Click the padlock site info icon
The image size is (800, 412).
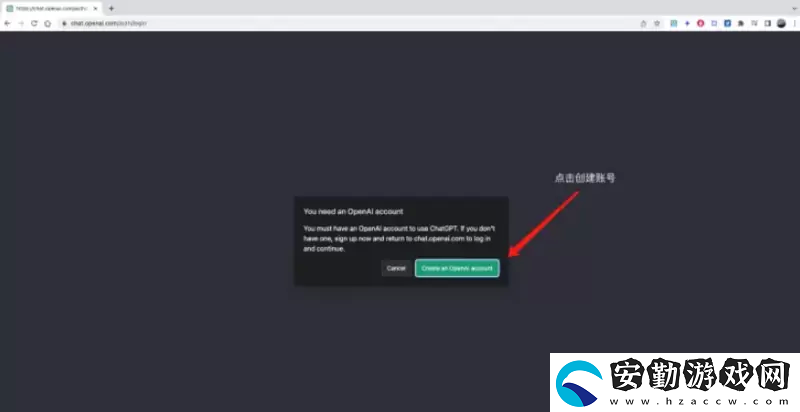tap(65, 23)
